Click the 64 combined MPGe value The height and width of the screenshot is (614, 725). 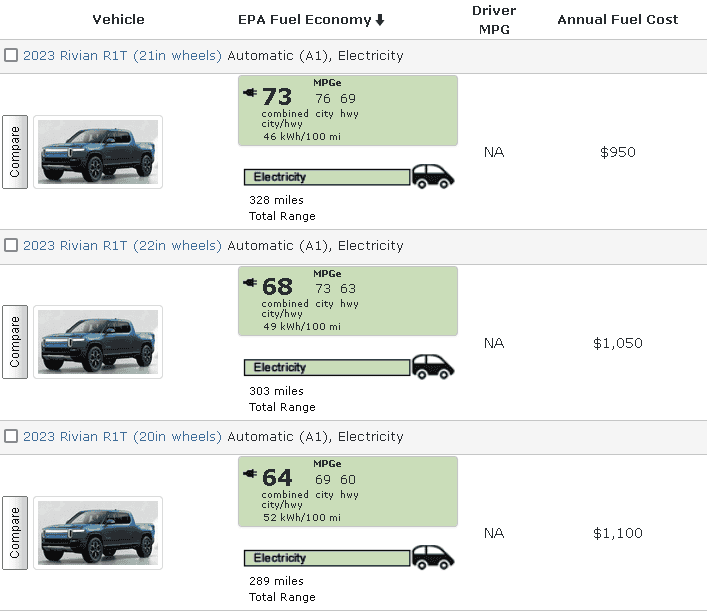[x=277, y=478]
